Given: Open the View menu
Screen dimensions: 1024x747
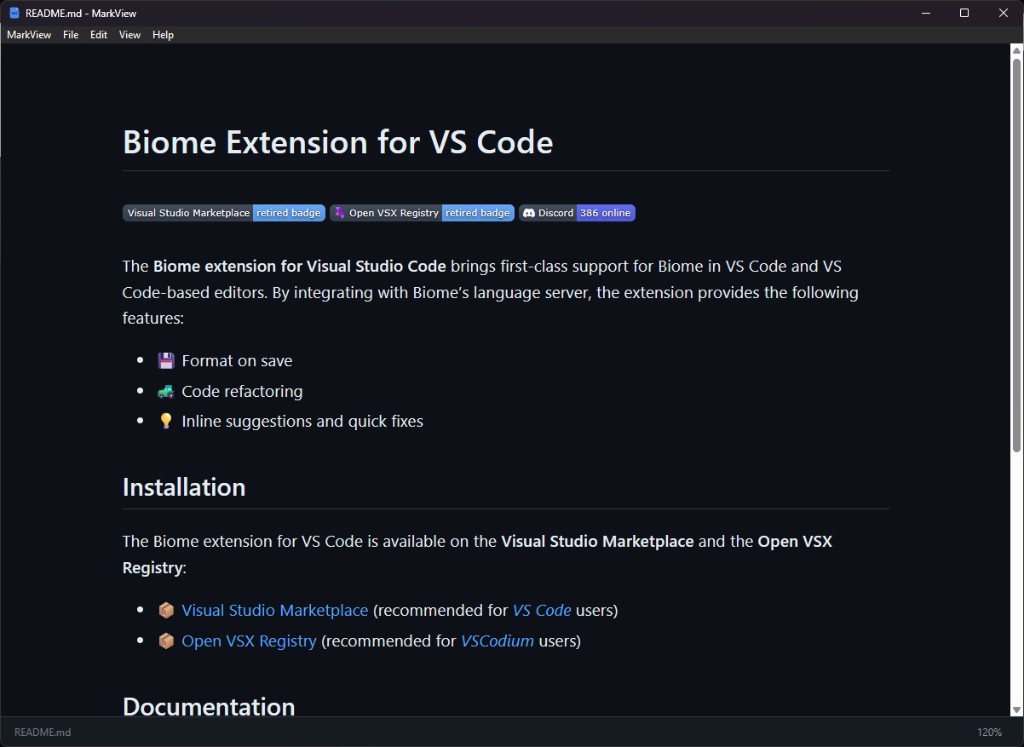Looking at the screenshot, I should point(129,35).
